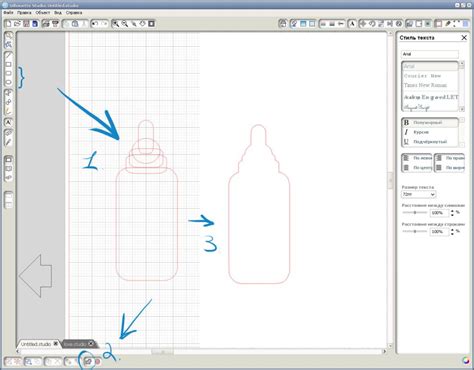This screenshot has width=474, height=370.
Task: Select Courier New in the font list
Action: (430, 76)
